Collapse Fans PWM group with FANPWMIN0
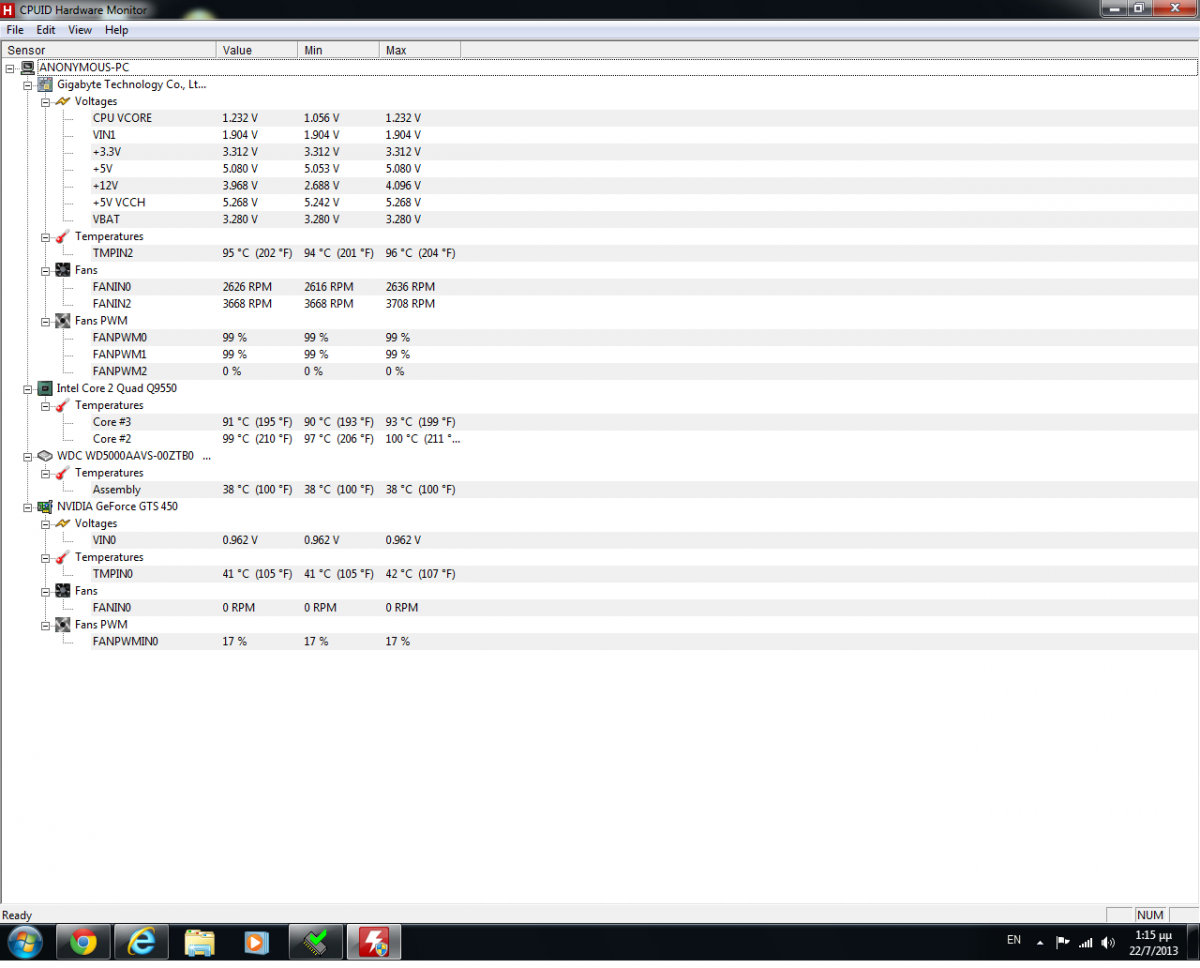Screen dimensions: 1200x968 click(45, 625)
